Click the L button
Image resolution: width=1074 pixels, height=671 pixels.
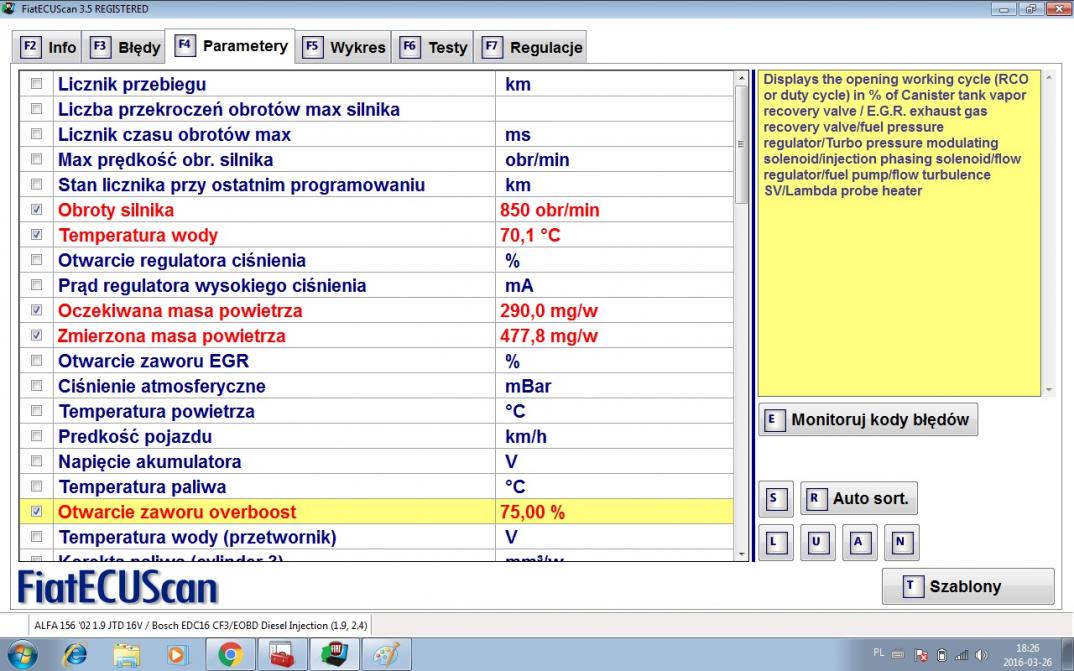coord(775,542)
